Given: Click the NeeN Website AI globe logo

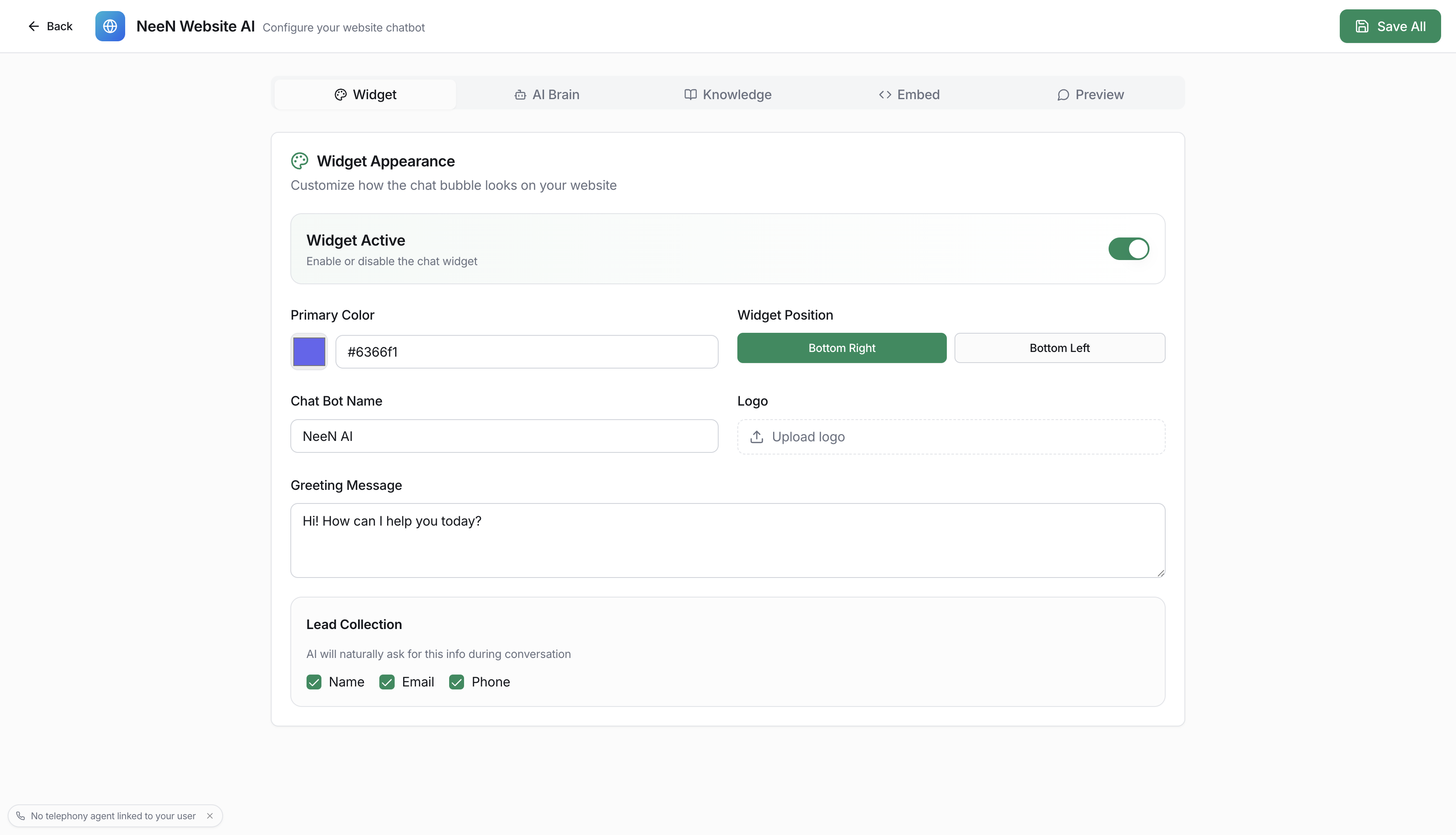Looking at the screenshot, I should point(110,26).
